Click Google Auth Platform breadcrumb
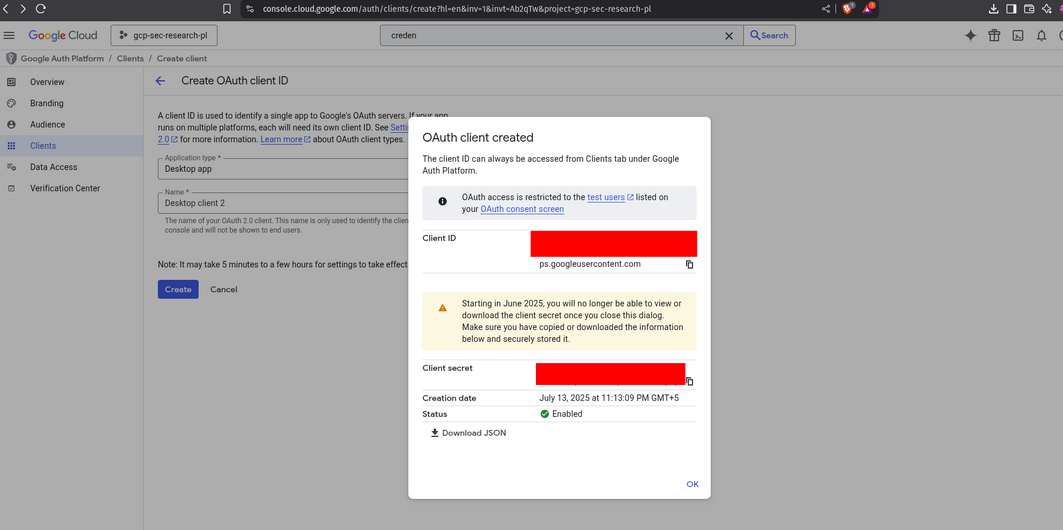 [62, 58]
